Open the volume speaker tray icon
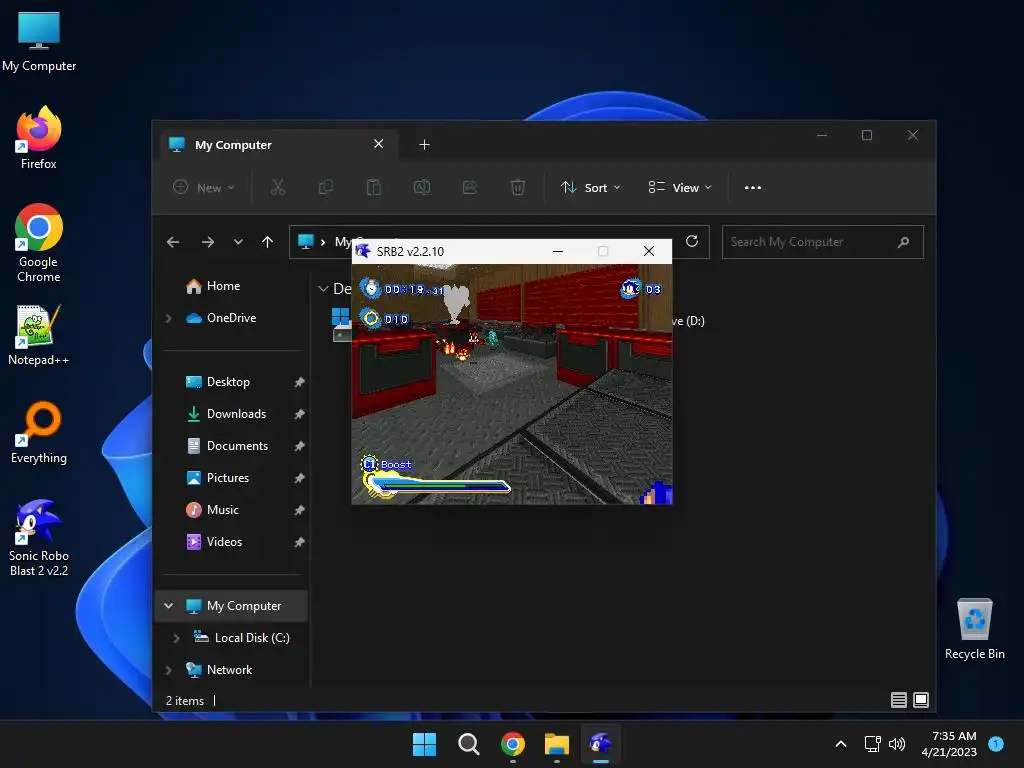Image resolution: width=1024 pixels, height=768 pixels. (897, 744)
